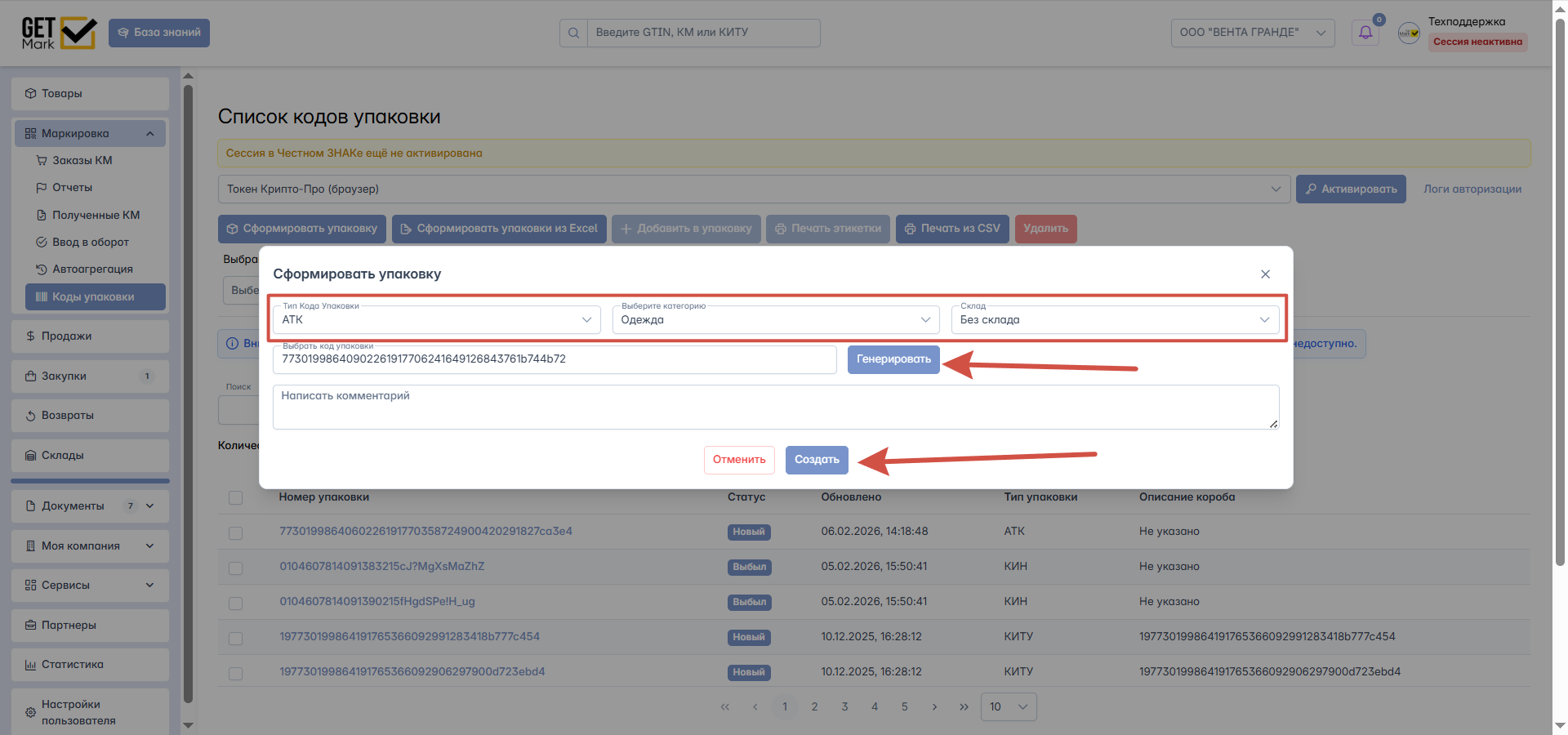Open the База знаний knowledge base
1568x735 pixels.
click(x=159, y=33)
